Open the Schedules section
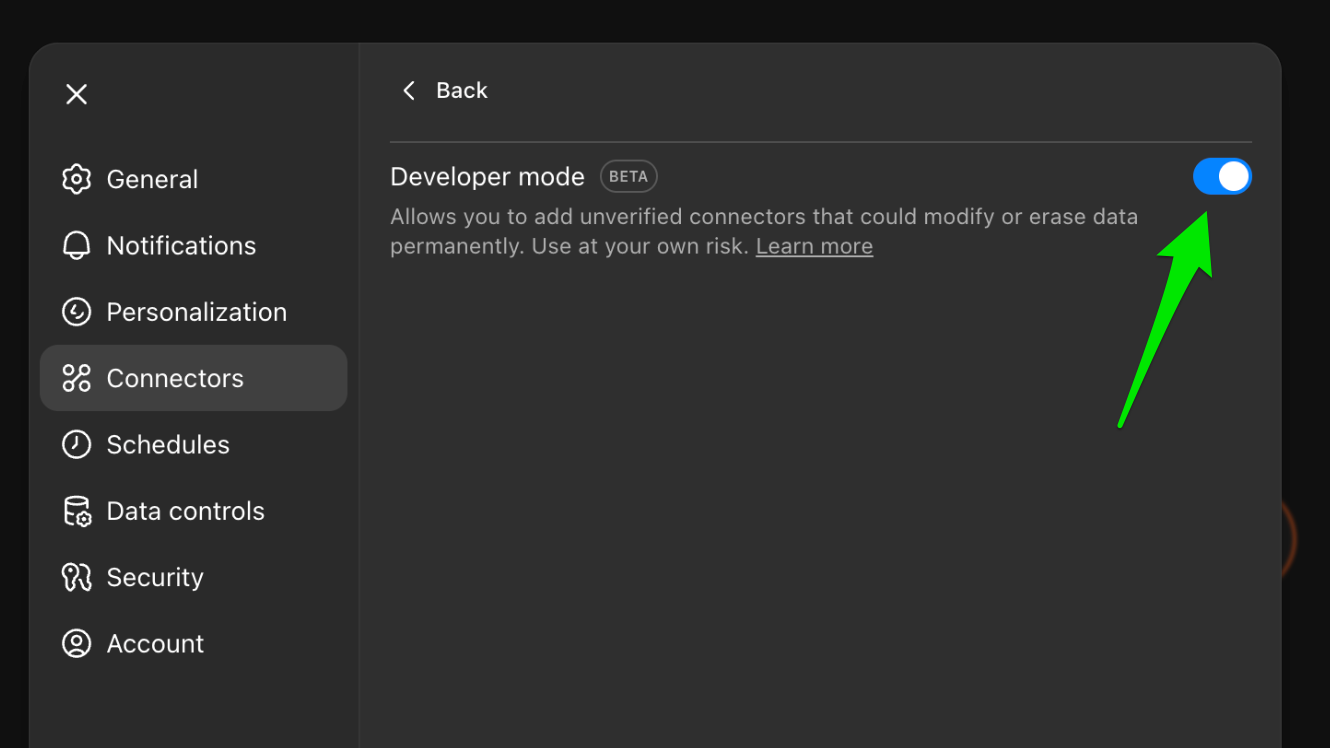1330x748 pixels. (169, 444)
